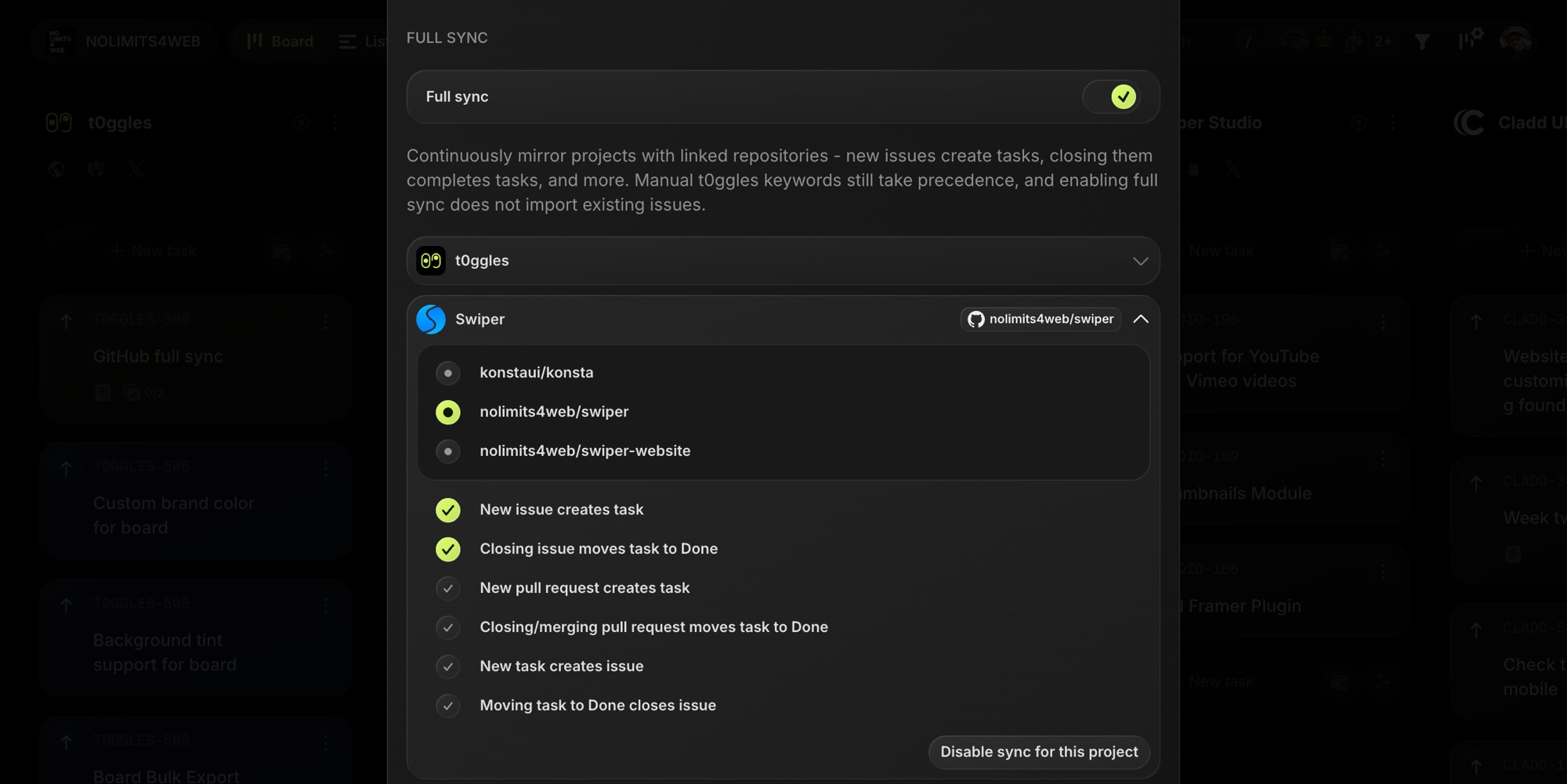
Task: Enable New pull request creates task
Action: (x=447, y=588)
